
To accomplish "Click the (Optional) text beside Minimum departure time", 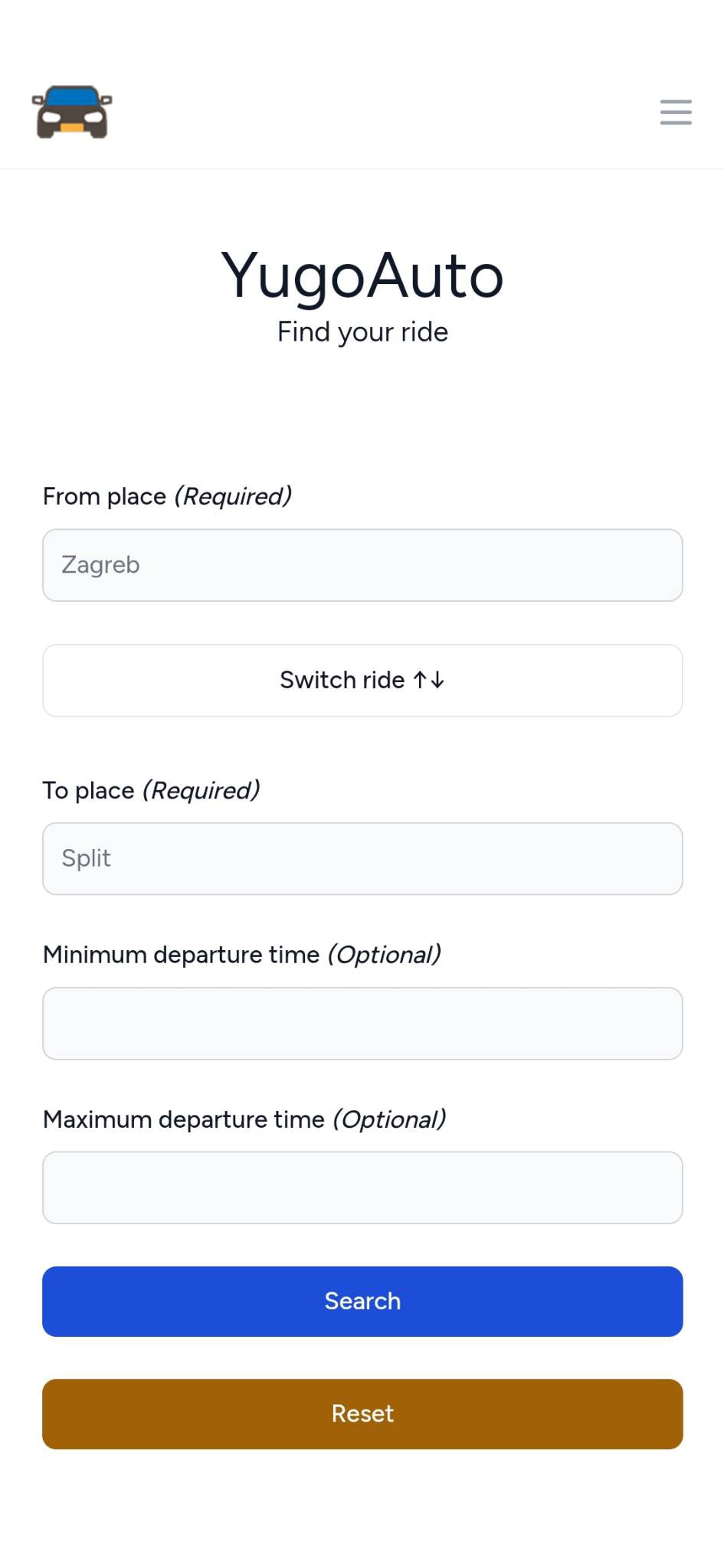I will [385, 955].
